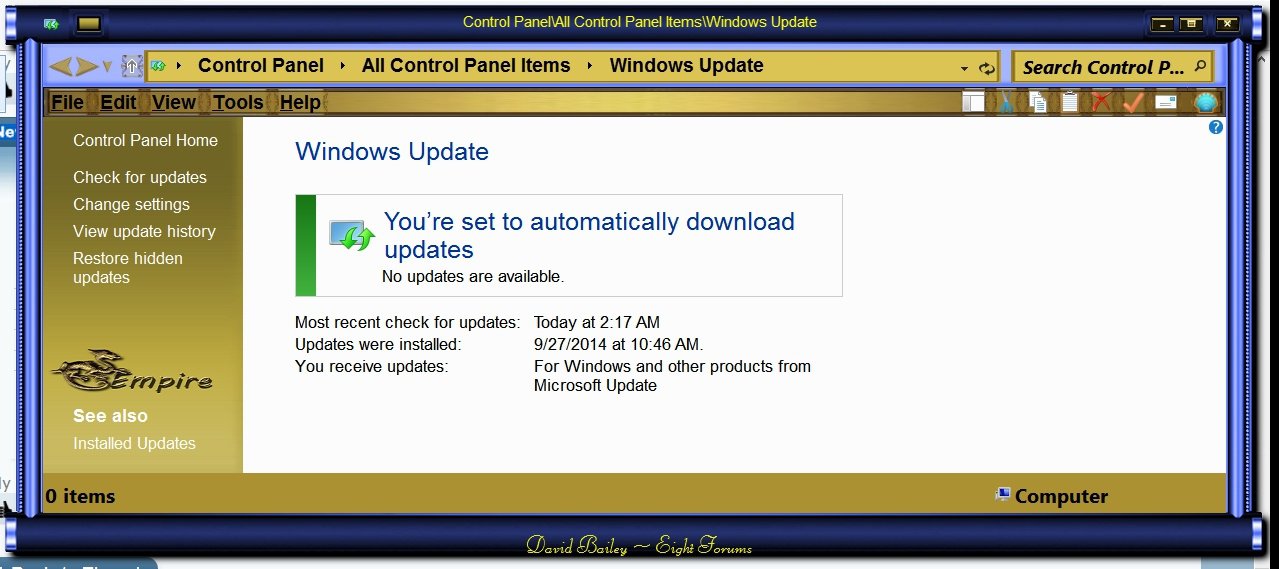Viewport: 1279px width, 569px height.
Task: Open the address bar history dropdown
Action: point(965,68)
